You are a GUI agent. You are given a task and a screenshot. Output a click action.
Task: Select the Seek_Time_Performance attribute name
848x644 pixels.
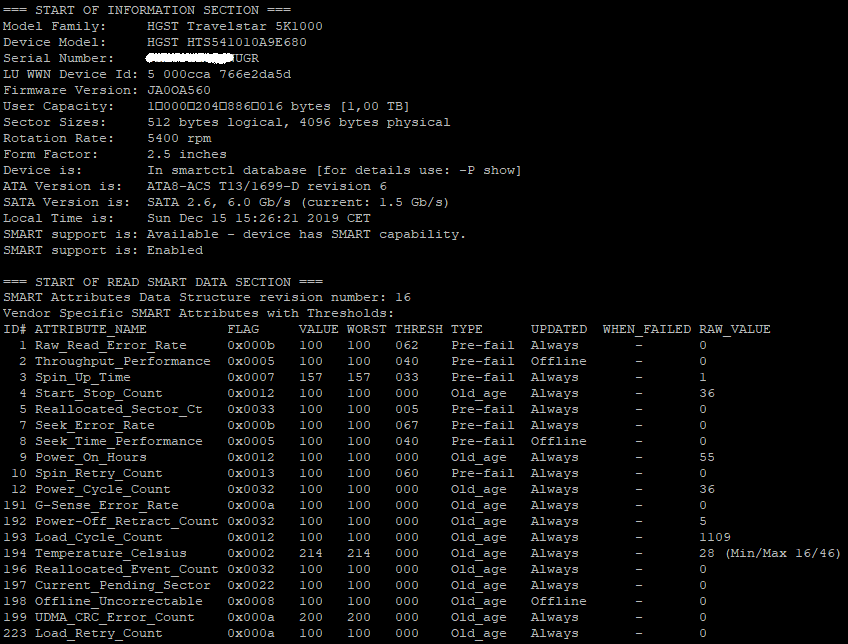pyautogui.click(x=118, y=441)
